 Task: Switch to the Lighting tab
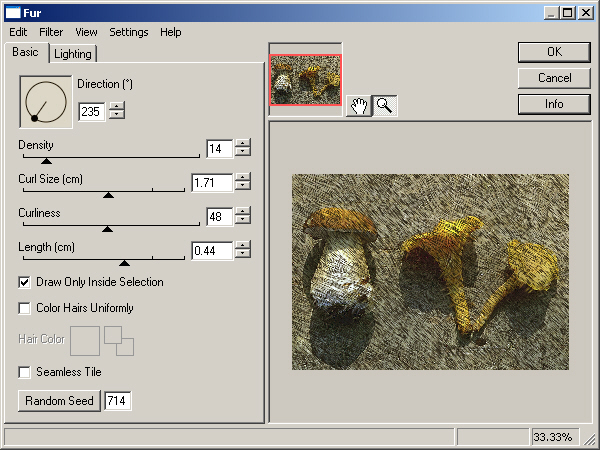73,54
